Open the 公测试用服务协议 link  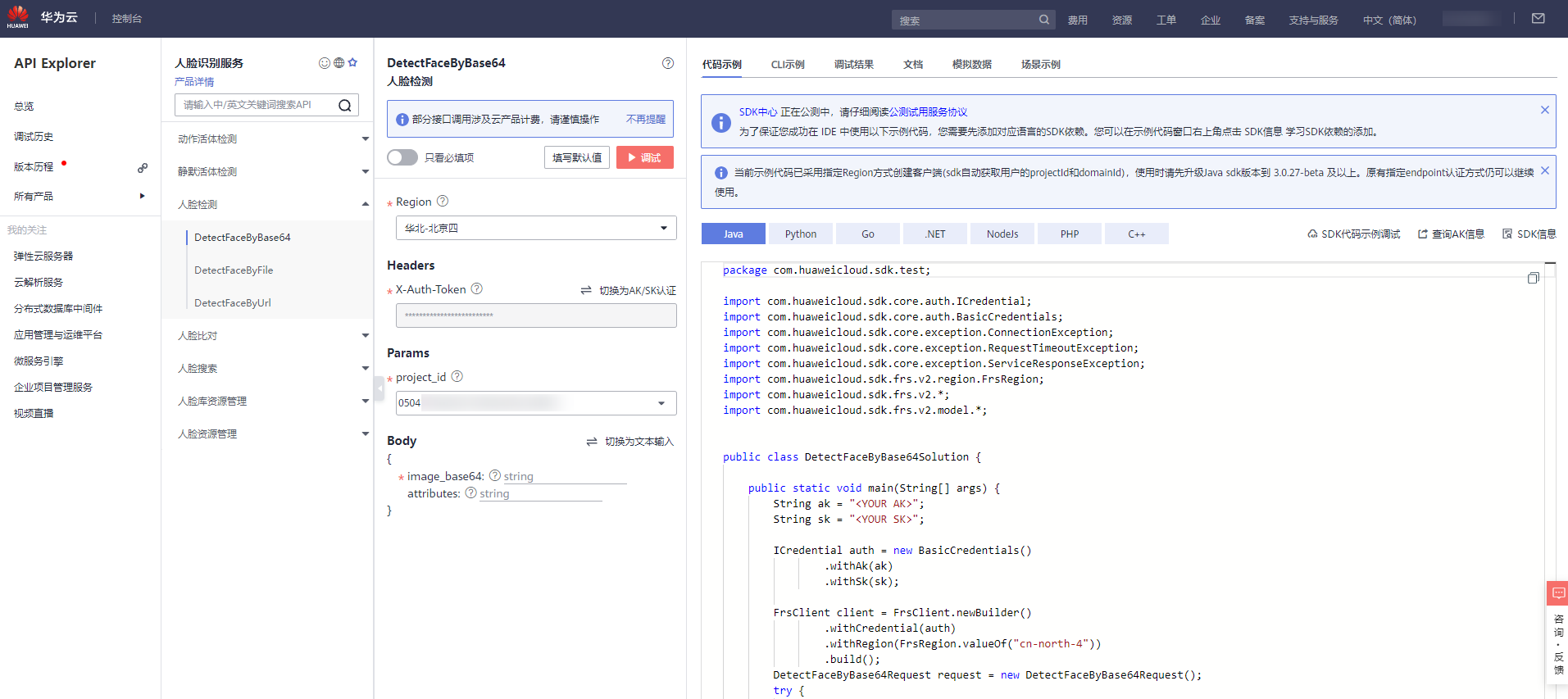click(x=929, y=112)
